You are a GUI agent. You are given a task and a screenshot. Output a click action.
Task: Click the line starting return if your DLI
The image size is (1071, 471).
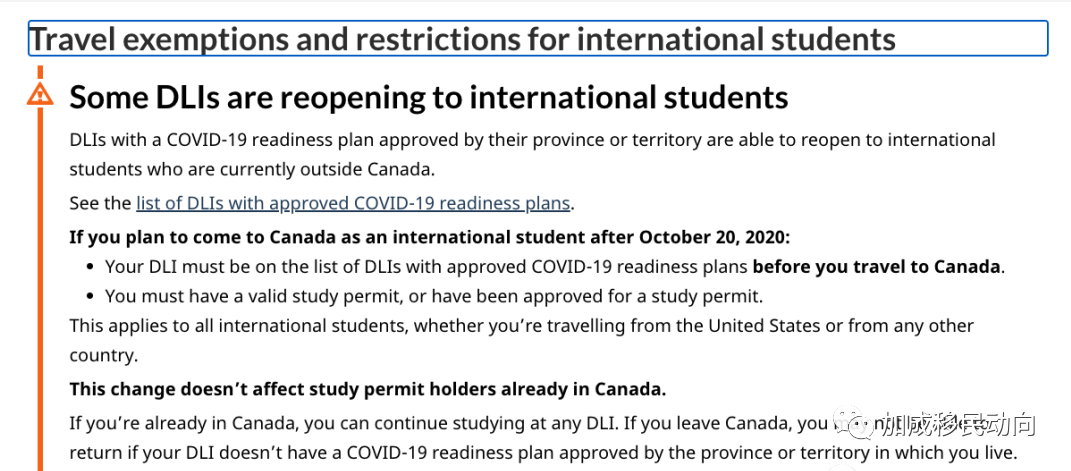click(544, 452)
